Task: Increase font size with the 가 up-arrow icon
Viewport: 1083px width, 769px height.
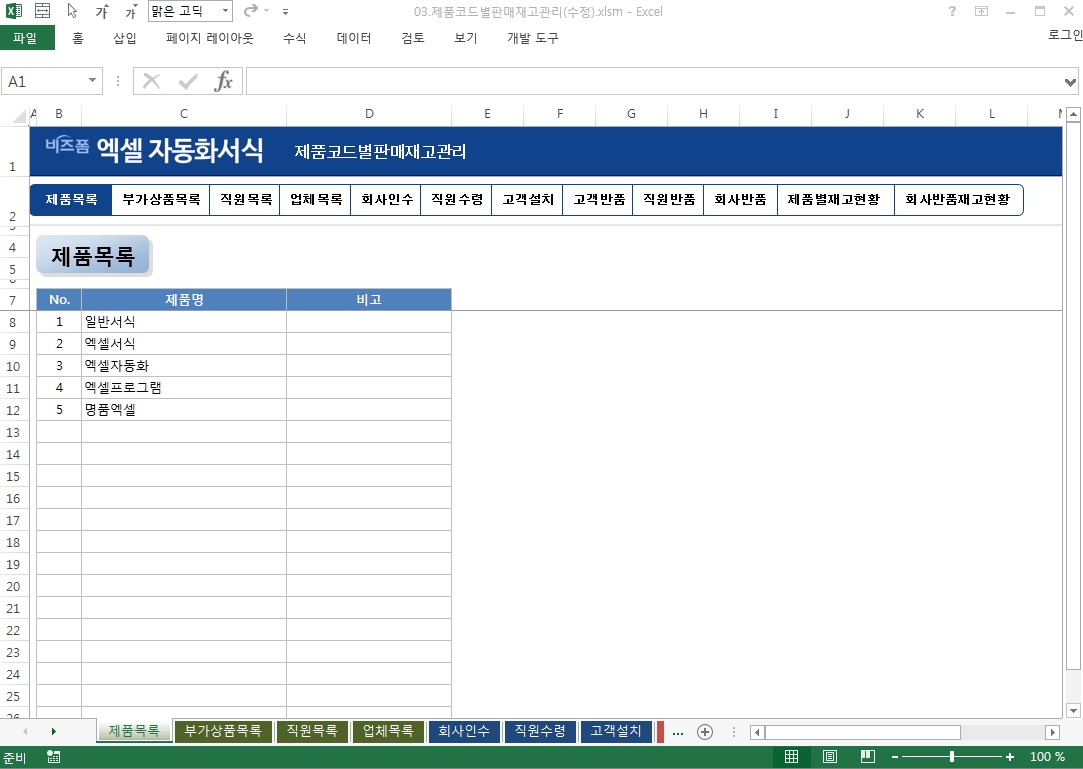Action: point(103,11)
